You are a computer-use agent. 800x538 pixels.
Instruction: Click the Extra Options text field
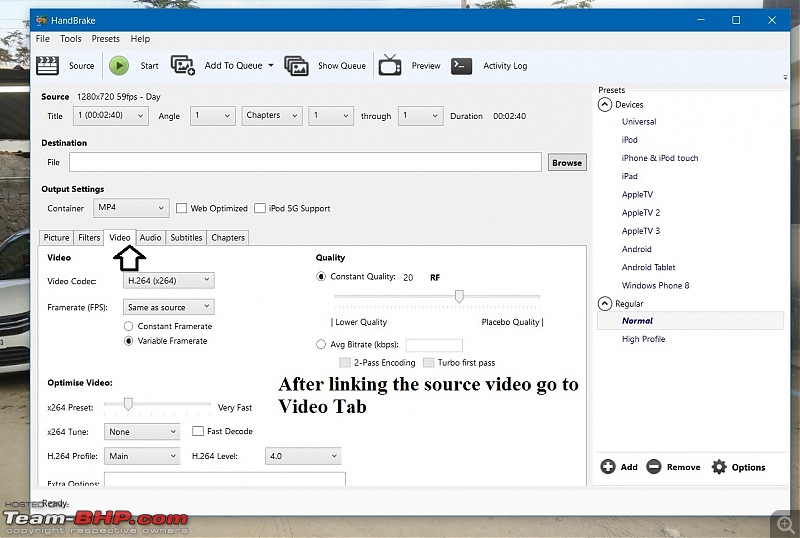(225, 479)
